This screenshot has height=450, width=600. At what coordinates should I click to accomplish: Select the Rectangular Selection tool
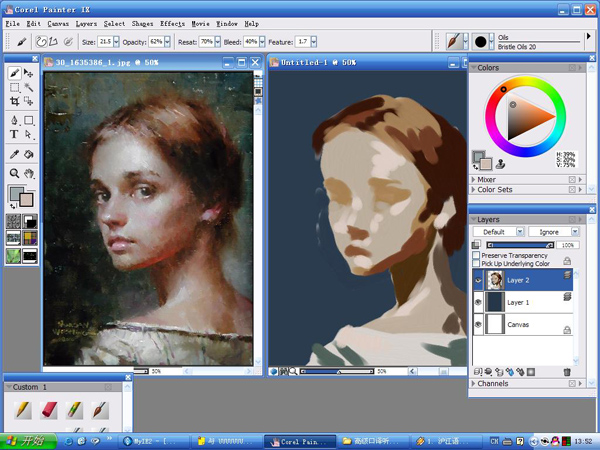15,87
